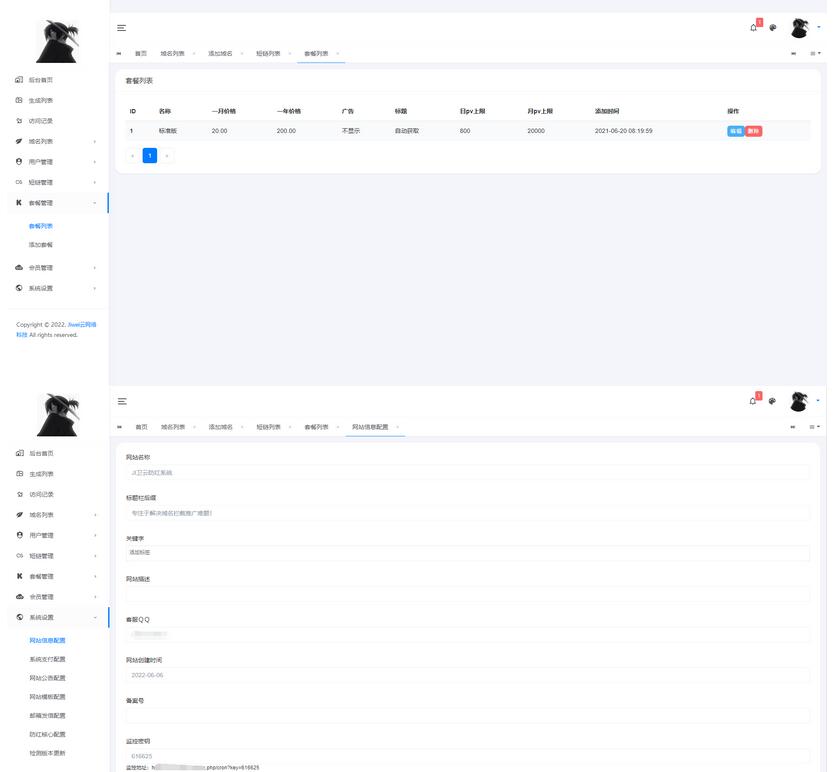Open the theme palette icon in the lower header
The width and height of the screenshot is (833, 772).
tap(773, 401)
